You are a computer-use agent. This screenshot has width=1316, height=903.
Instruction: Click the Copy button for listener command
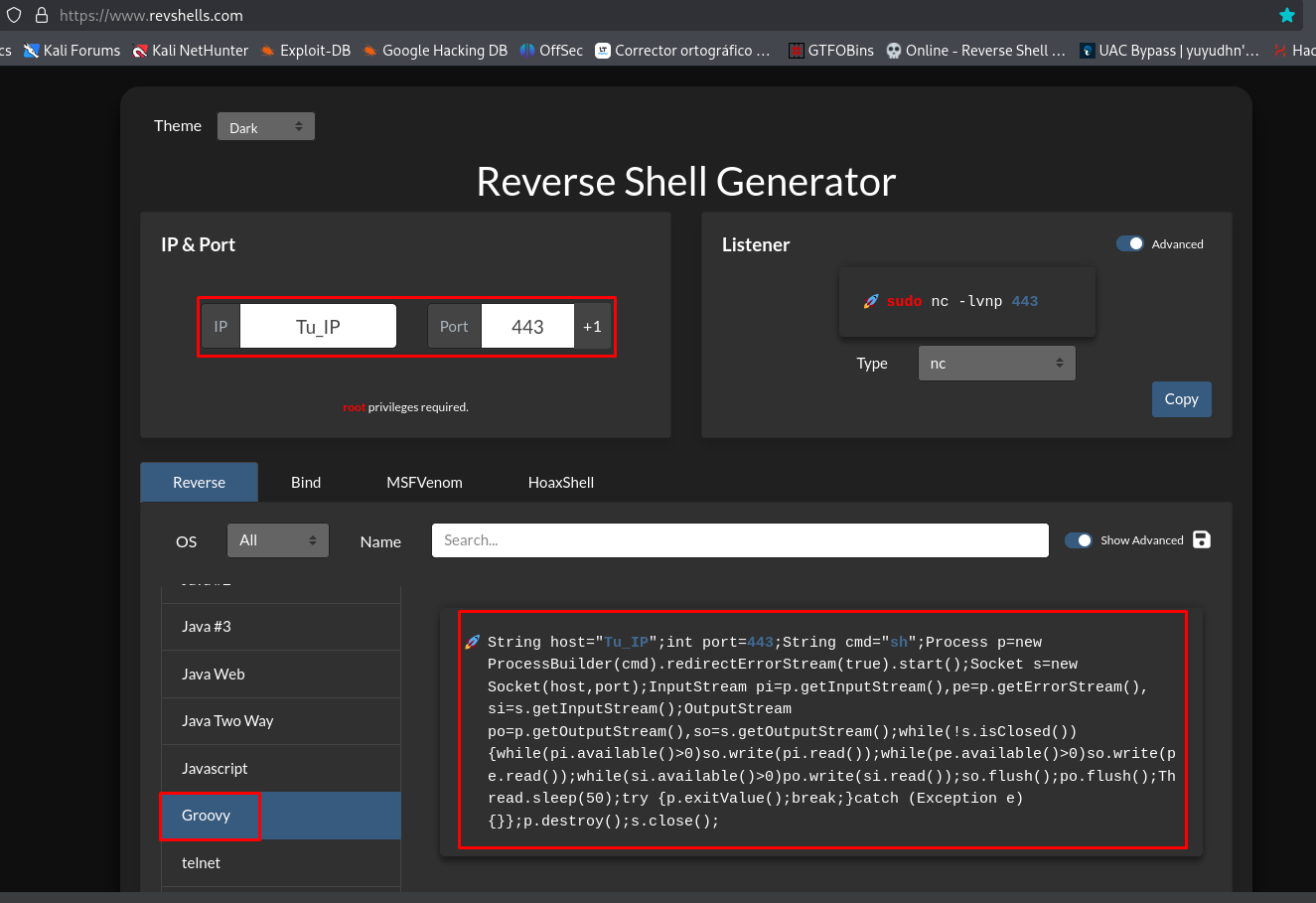[x=1181, y=398]
